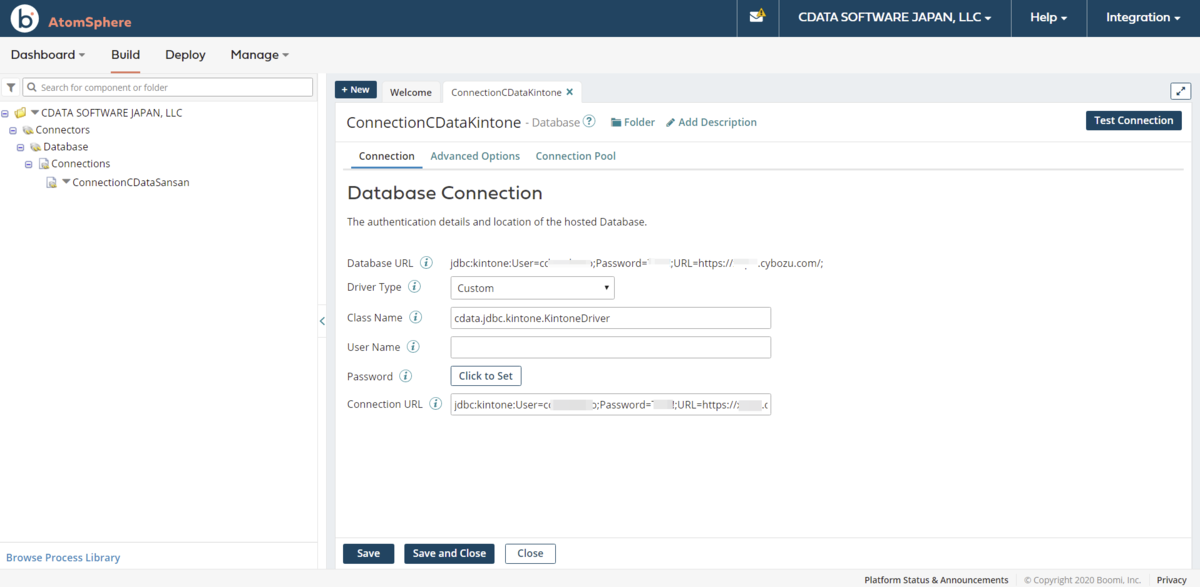1200x587 pixels.
Task: Click the info icon beside Connection URL
Action: point(435,404)
